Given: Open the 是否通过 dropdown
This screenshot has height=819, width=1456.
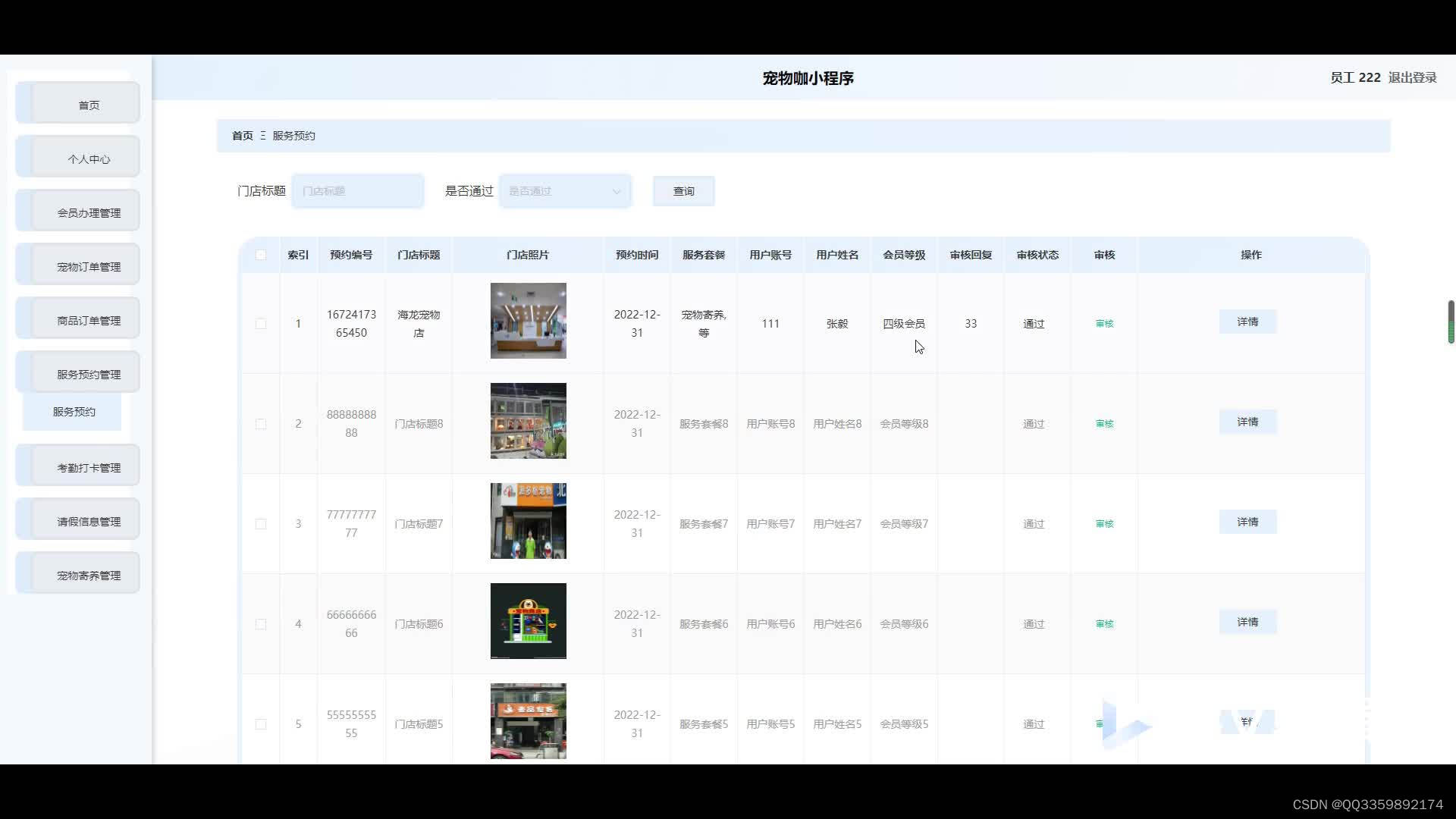Looking at the screenshot, I should (565, 191).
